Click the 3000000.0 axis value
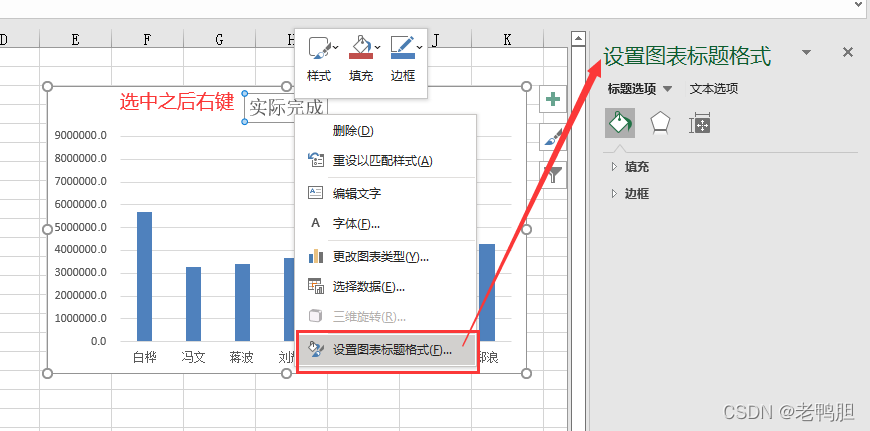This screenshot has height=431, width=870. 80,272
